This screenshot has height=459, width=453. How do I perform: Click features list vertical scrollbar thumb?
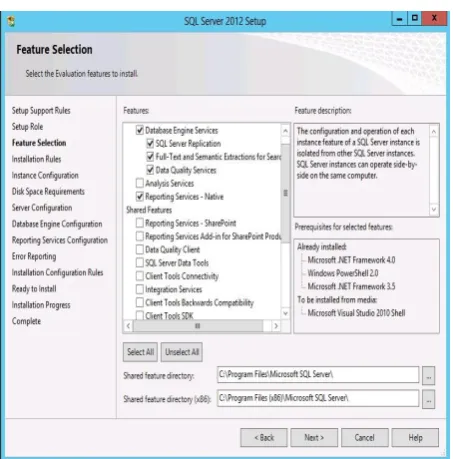pyautogui.click(x=285, y=193)
